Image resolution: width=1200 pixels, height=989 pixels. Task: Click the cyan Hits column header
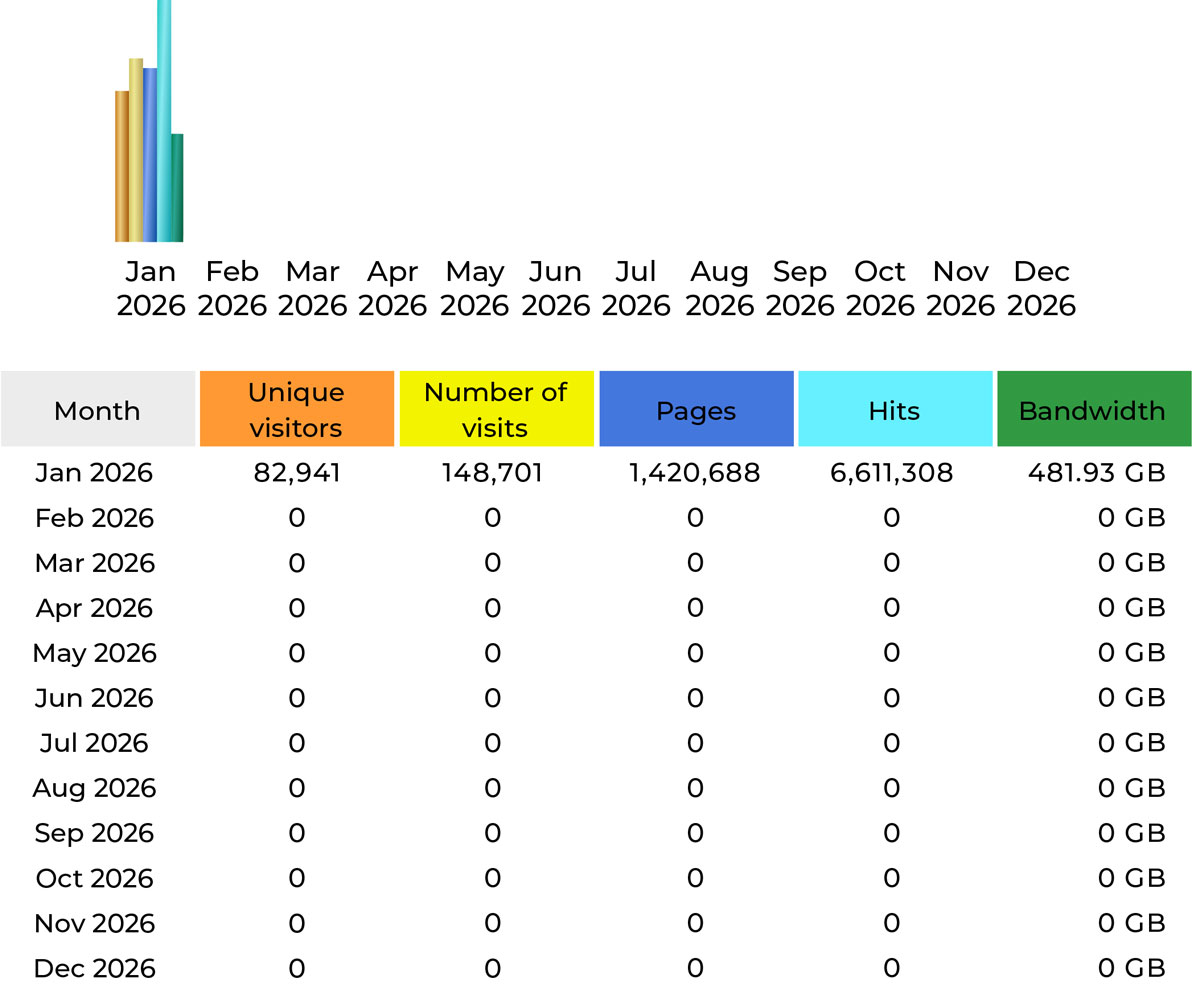[894, 410]
